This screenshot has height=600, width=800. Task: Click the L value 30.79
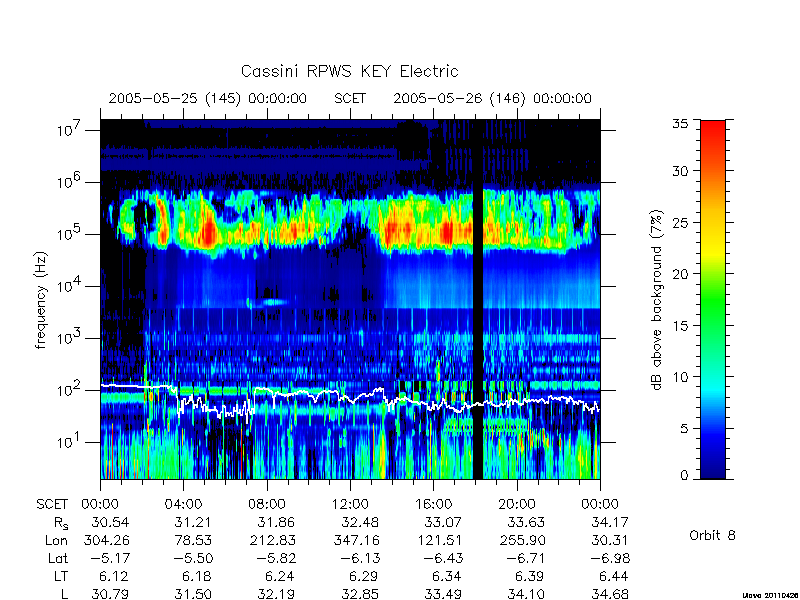point(110,594)
